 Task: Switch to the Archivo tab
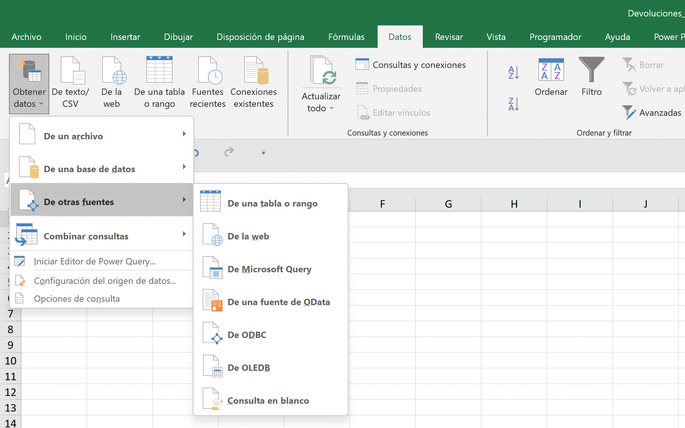[27, 37]
